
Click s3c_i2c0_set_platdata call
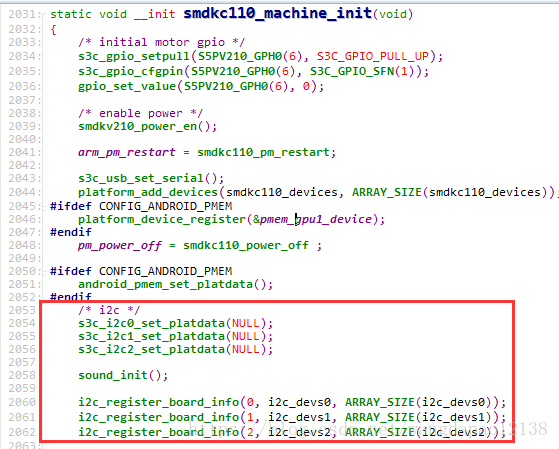152,323
